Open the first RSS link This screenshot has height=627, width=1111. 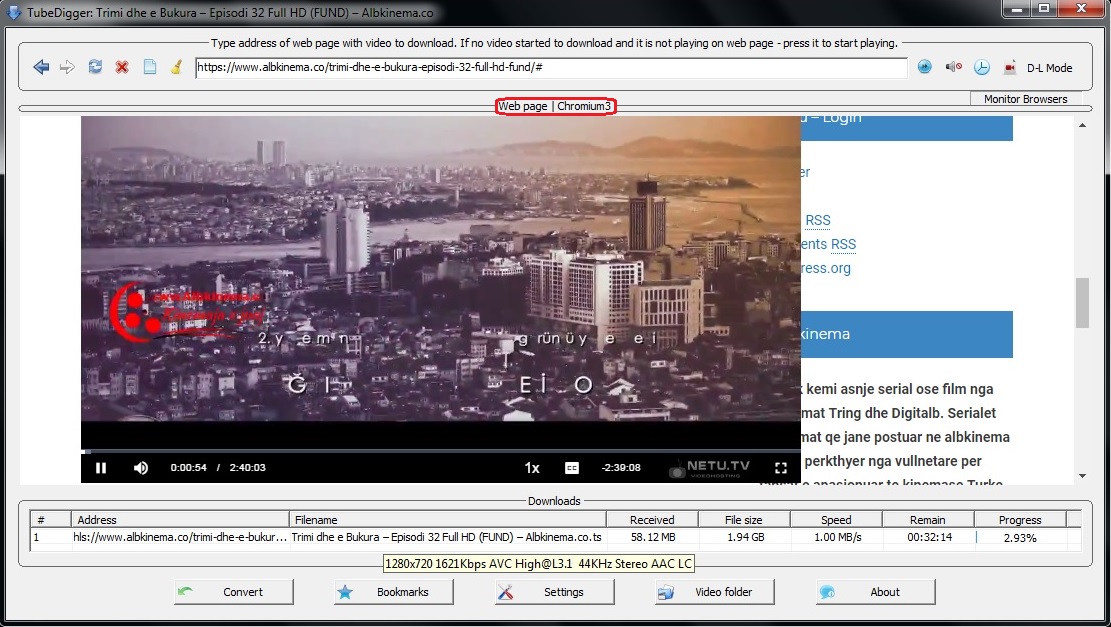tap(818, 220)
